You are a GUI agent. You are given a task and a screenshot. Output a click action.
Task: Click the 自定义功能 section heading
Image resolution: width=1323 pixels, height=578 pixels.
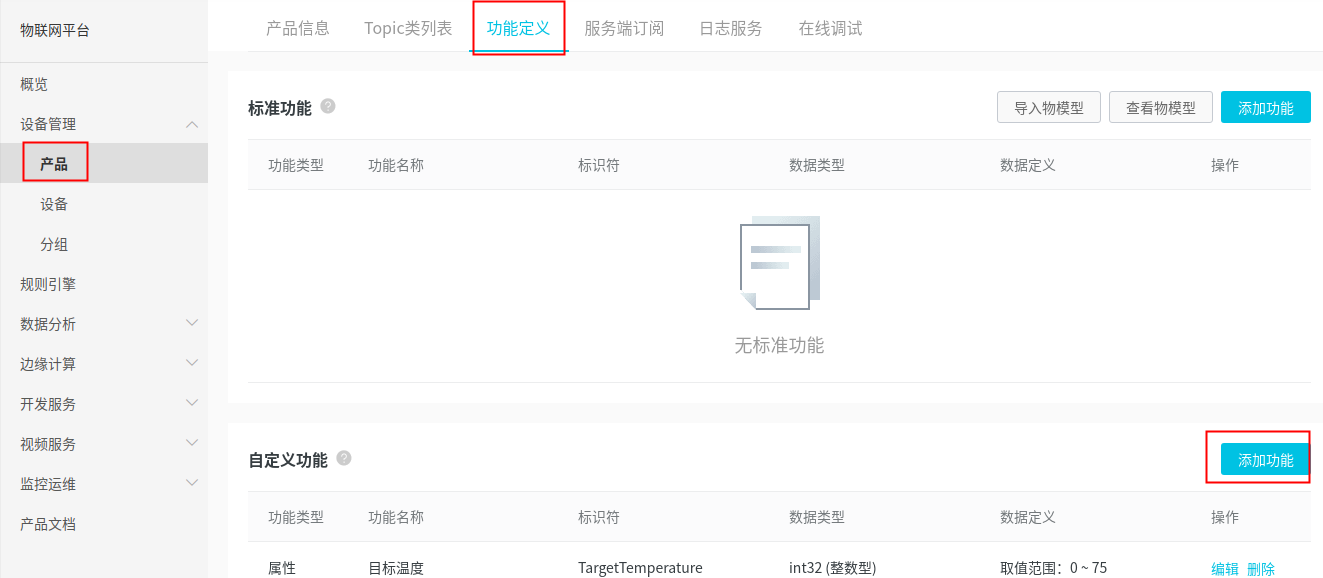pos(287,460)
